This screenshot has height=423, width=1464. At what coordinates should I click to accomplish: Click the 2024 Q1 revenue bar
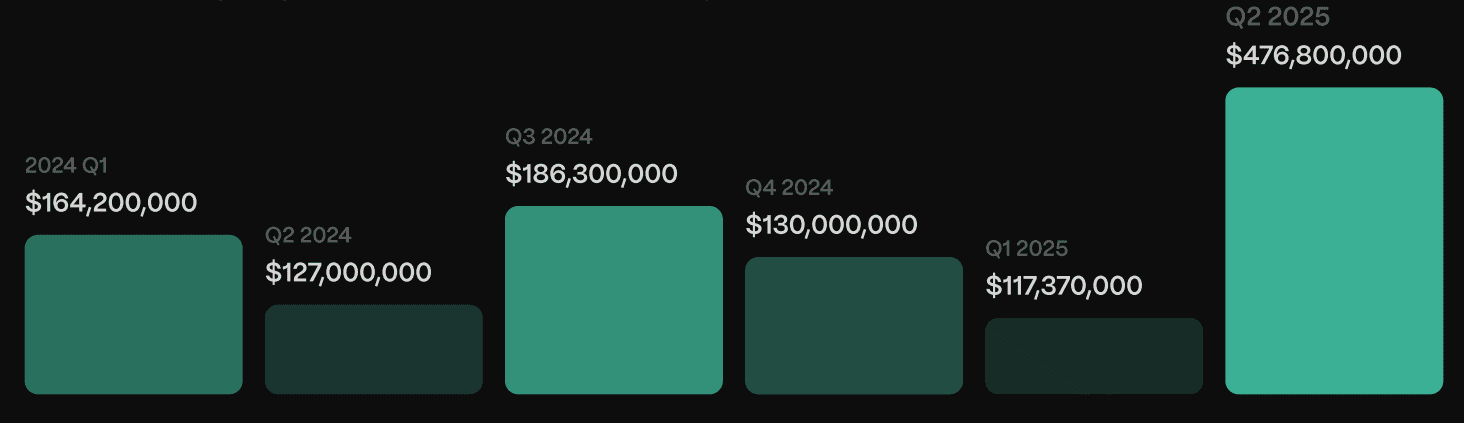click(x=133, y=314)
